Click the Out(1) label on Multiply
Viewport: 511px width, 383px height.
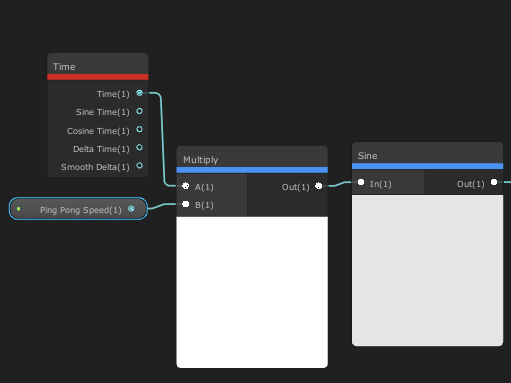296,187
